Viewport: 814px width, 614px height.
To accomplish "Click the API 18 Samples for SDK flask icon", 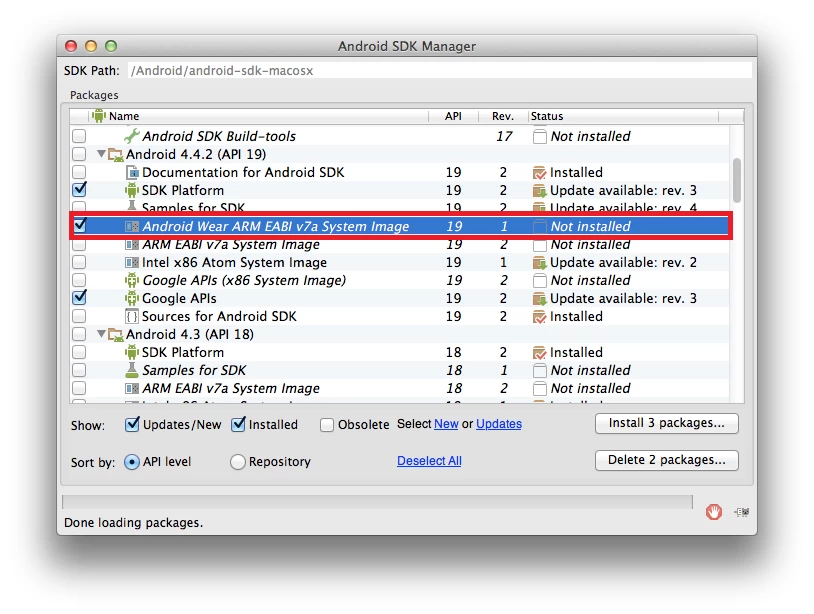I will pos(132,370).
